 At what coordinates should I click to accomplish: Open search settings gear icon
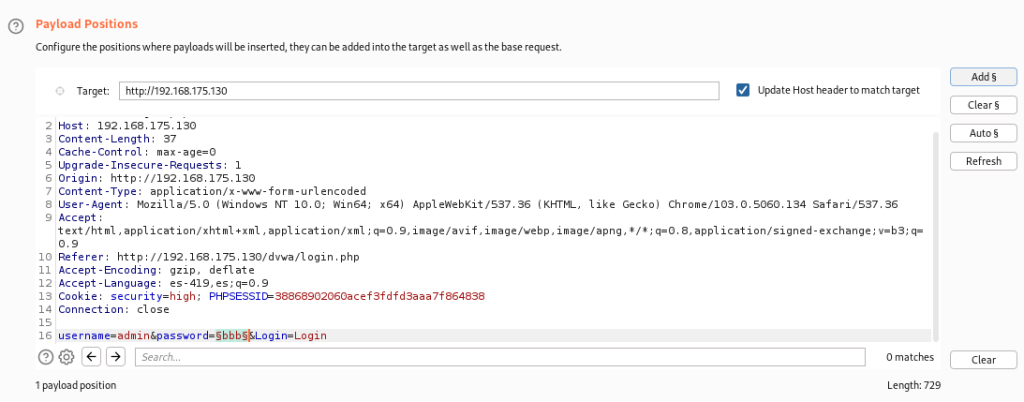pos(67,357)
